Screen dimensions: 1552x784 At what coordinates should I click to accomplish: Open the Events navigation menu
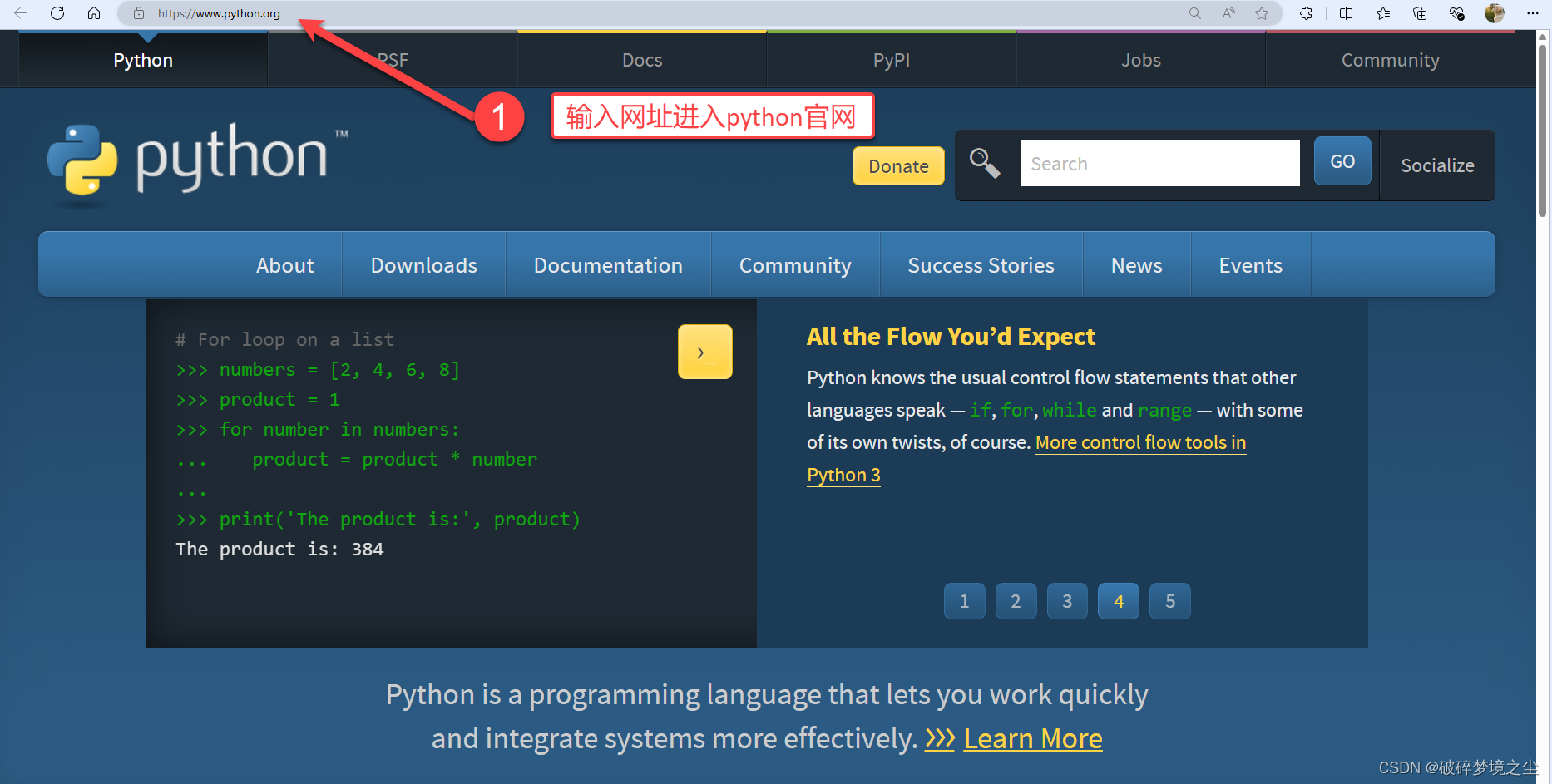click(1251, 265)
